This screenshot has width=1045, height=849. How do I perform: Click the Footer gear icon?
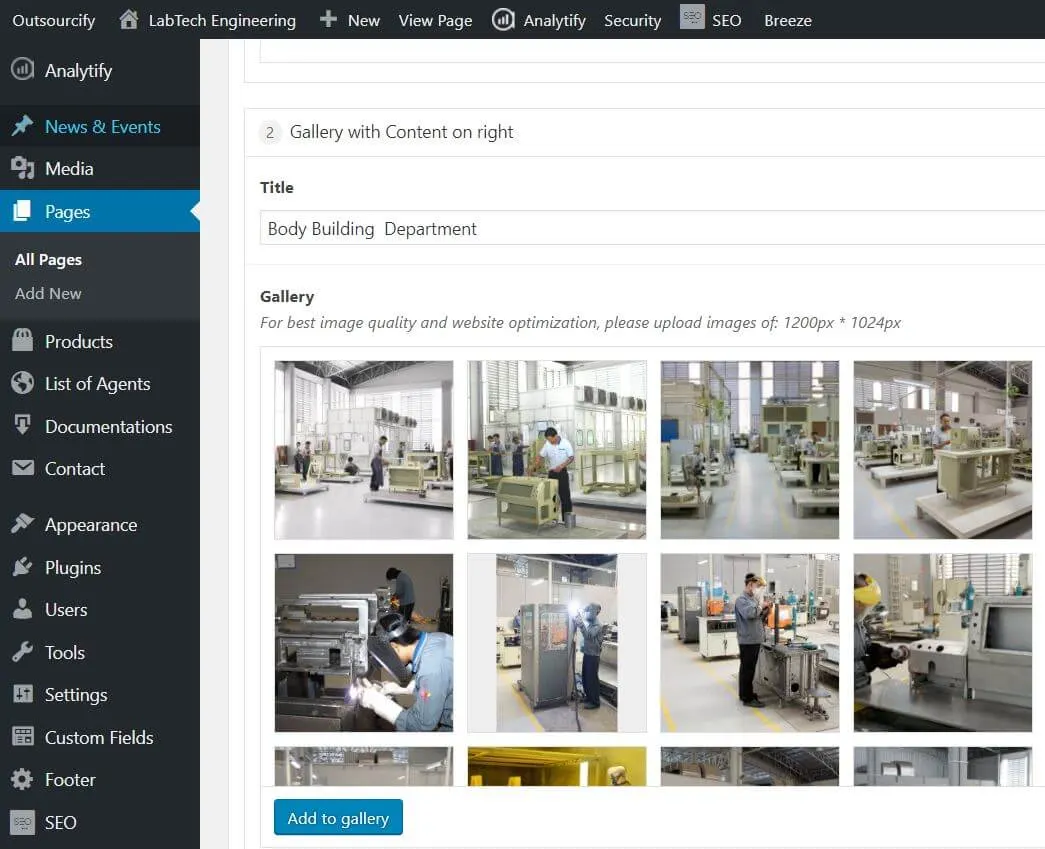[x=22, y=779]
